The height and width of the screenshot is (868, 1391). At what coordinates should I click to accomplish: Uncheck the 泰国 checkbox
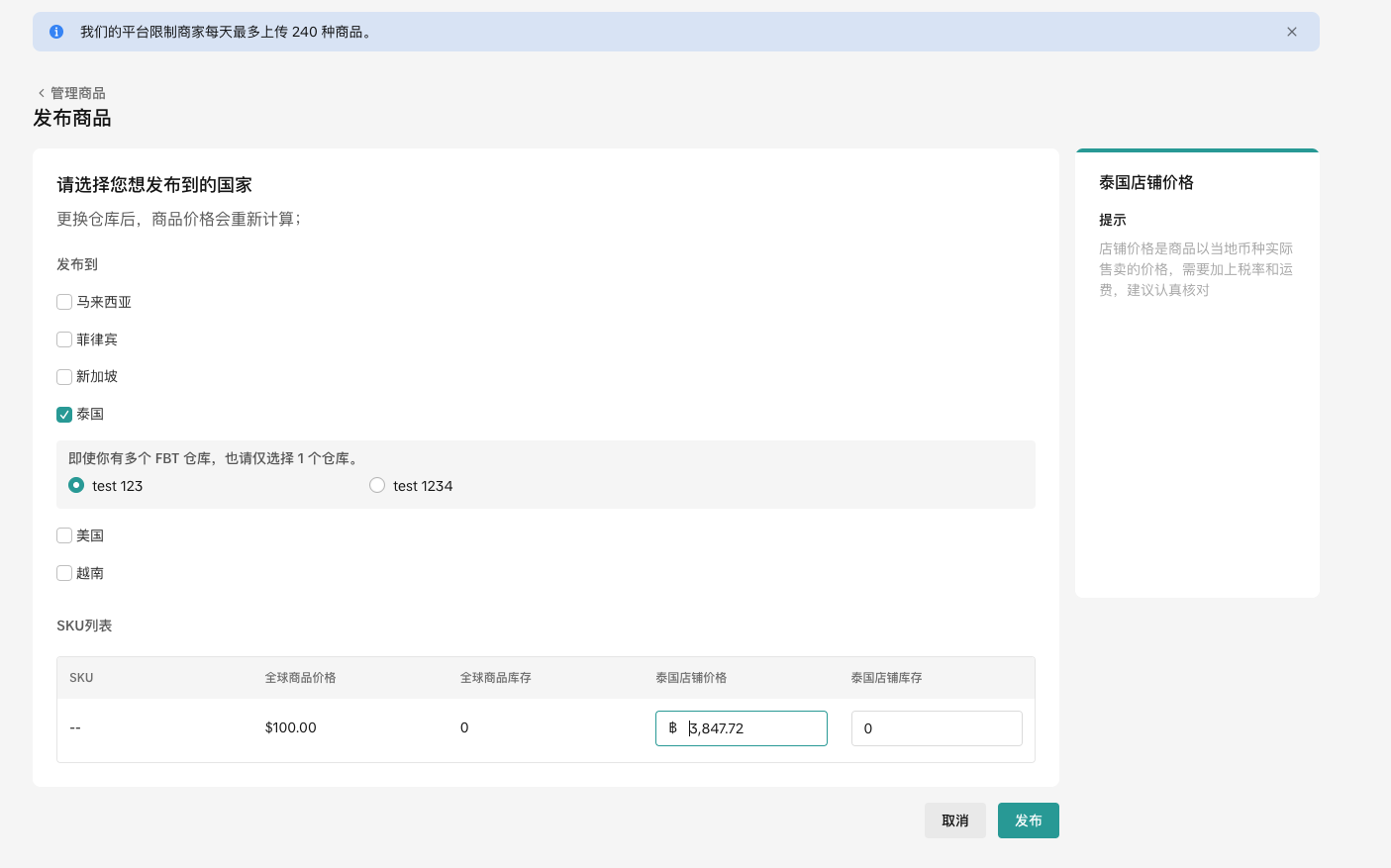point(64,415)
